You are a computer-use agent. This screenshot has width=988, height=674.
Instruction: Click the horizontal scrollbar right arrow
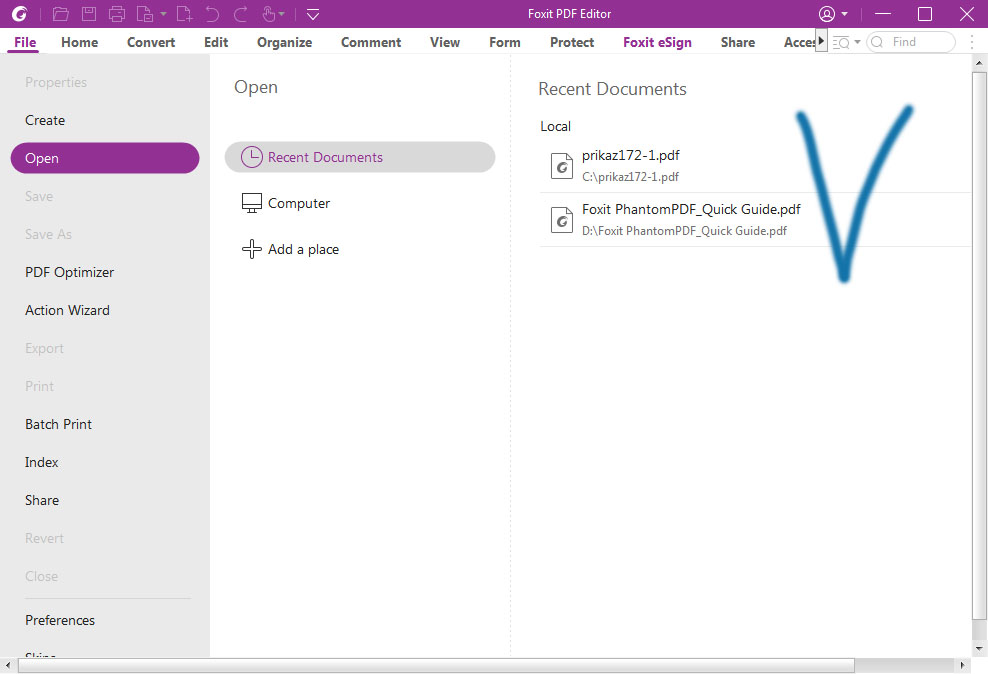click(962, 665)
